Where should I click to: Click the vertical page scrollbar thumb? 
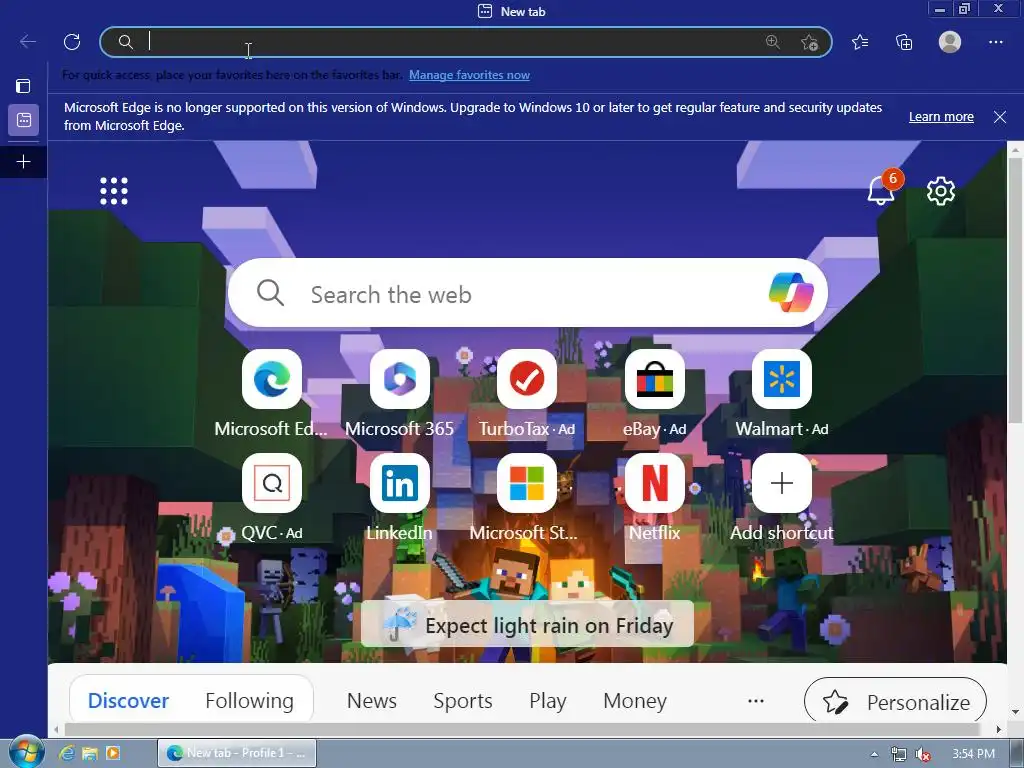[x=1015, y=291]
